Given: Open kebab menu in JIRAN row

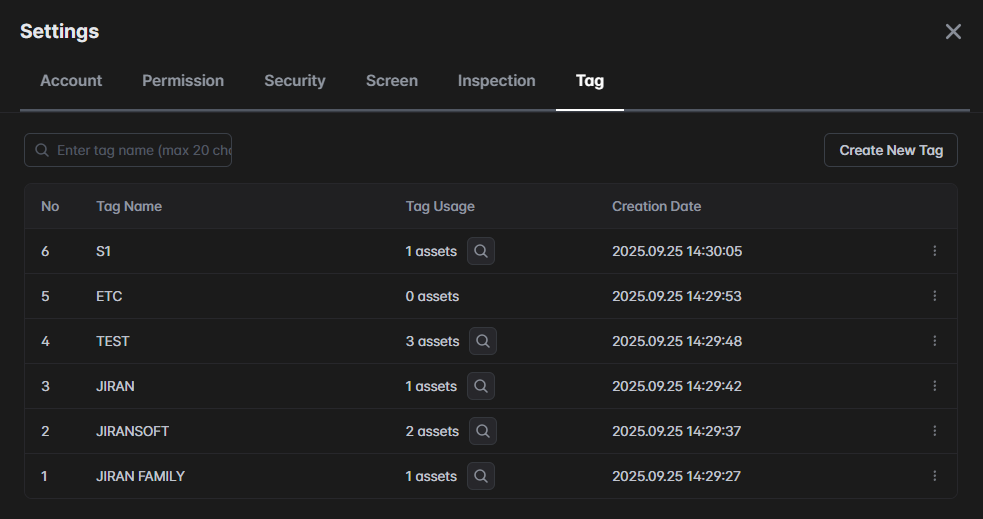Looking at the screenshot, I should tap(935, 386).
